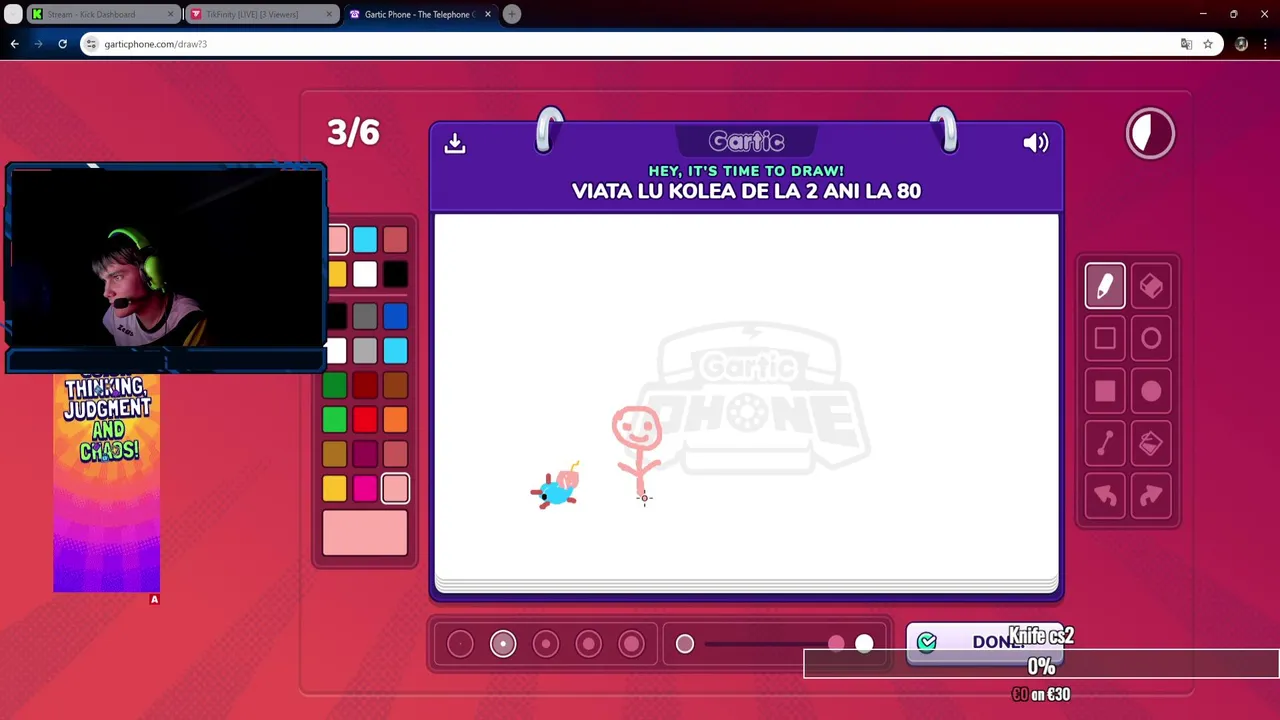1280x720 pixels.
Task: Close the Stream - Kick Dashboard tab
Action: (170, 14)
